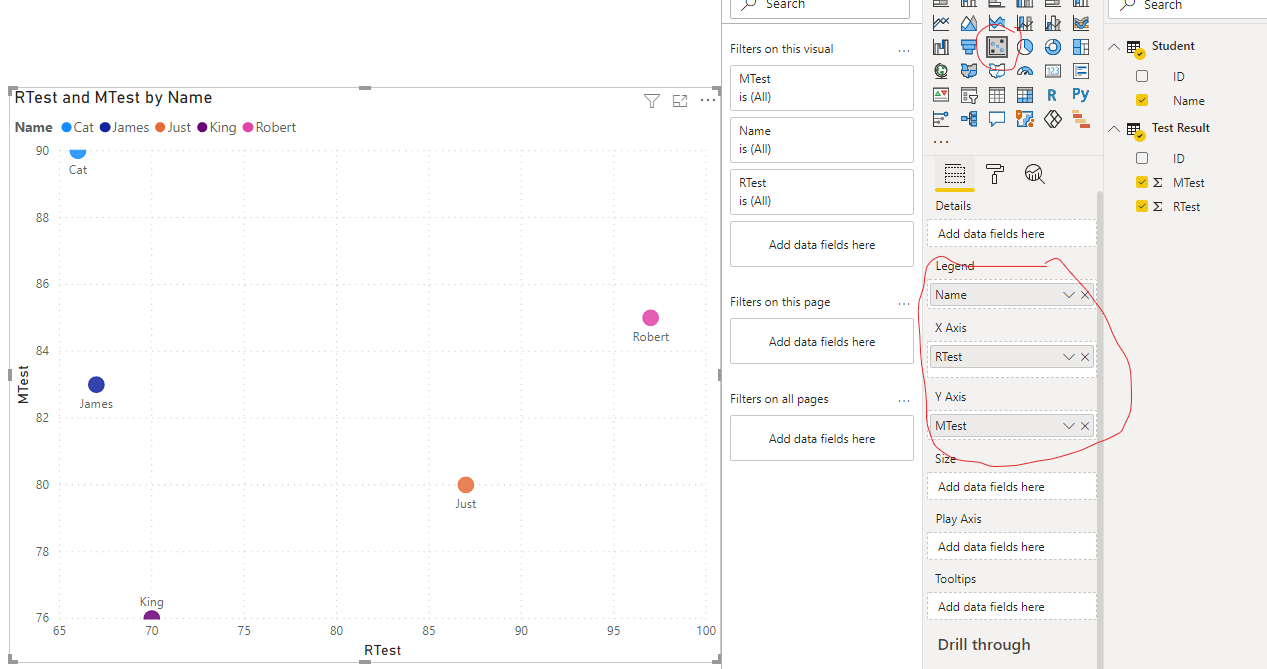Viewport: 1267px width, 669px height.
Task: Select the Q&A speech bubble visual
Action: [997, 119]
